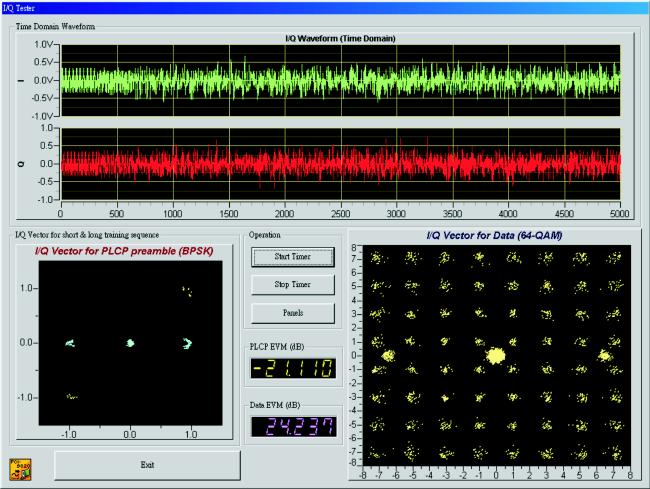
Task: Click the large center cluster in 64-QAM plot
Action: 496,356
